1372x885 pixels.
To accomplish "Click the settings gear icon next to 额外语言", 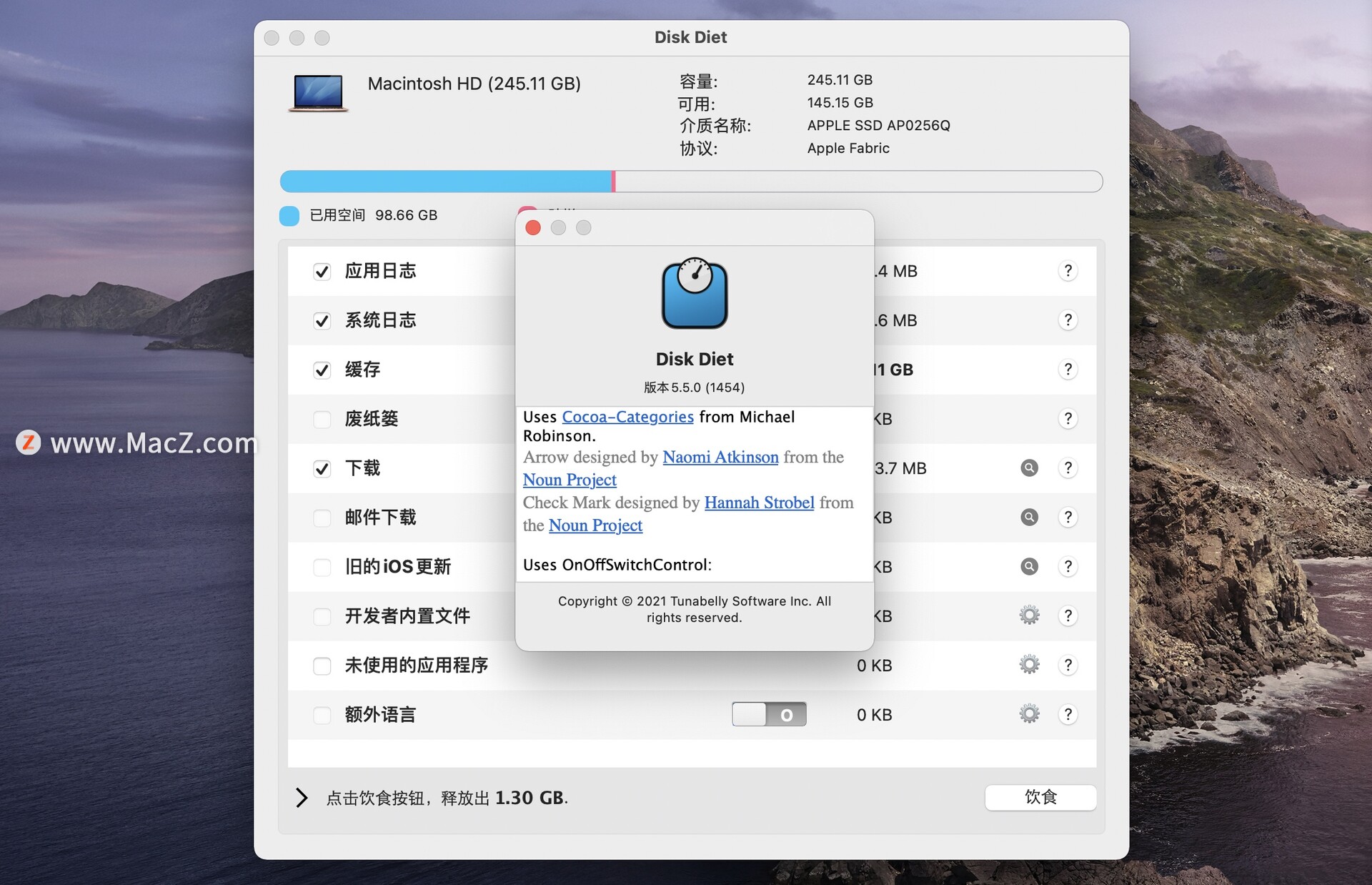I will click(1029, 713).
